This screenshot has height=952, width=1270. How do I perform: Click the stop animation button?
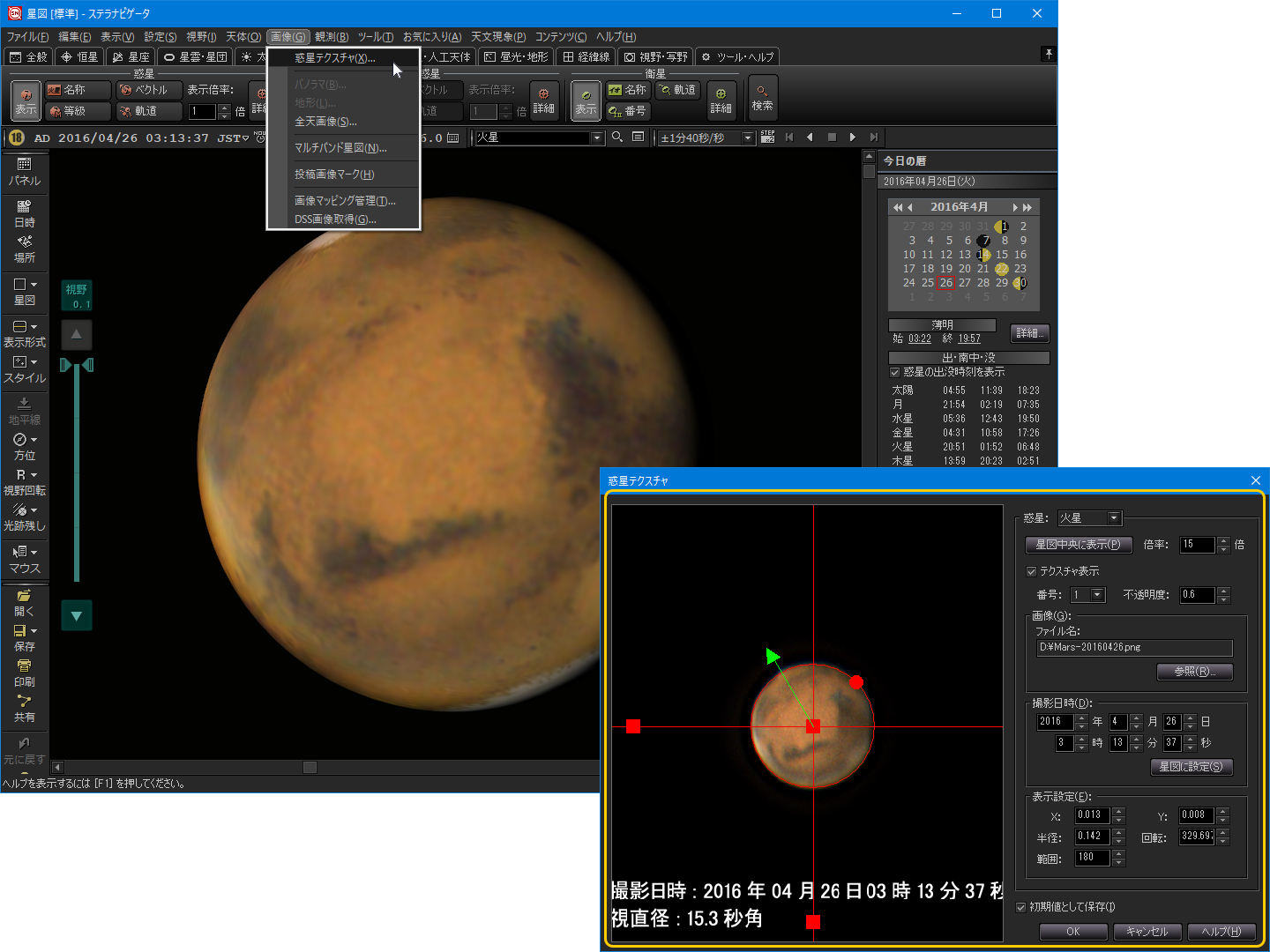831,138
